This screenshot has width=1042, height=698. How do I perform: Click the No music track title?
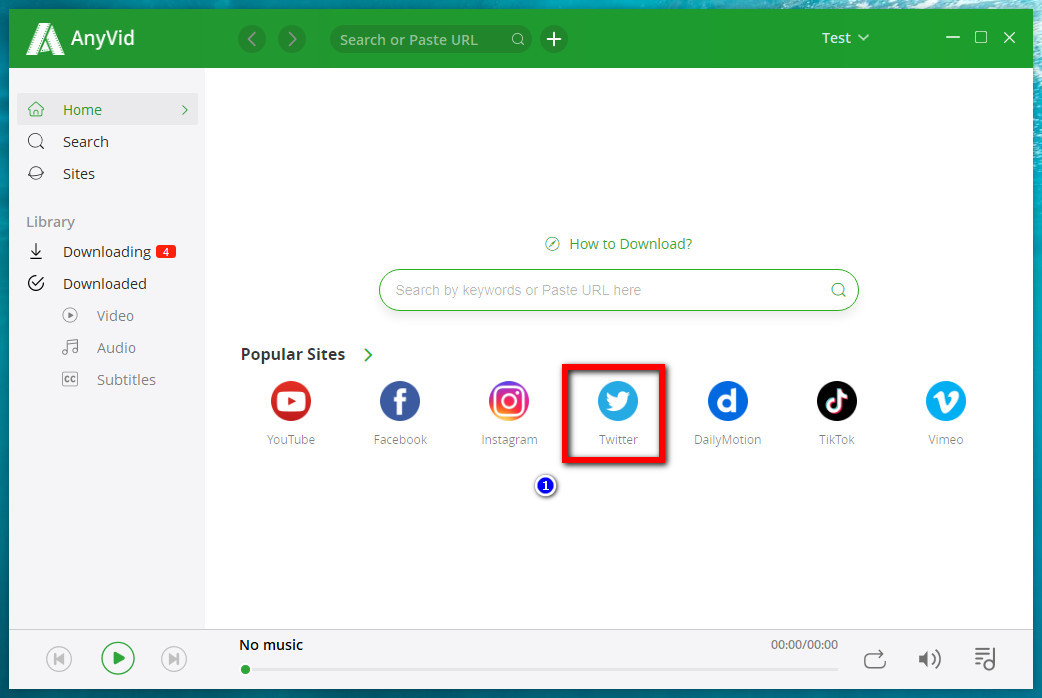[x=271, y=645]
